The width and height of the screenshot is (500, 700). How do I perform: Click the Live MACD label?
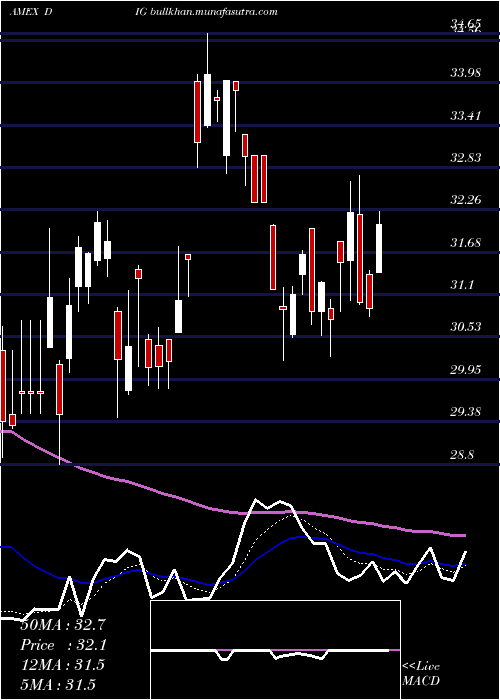(421, 673)
